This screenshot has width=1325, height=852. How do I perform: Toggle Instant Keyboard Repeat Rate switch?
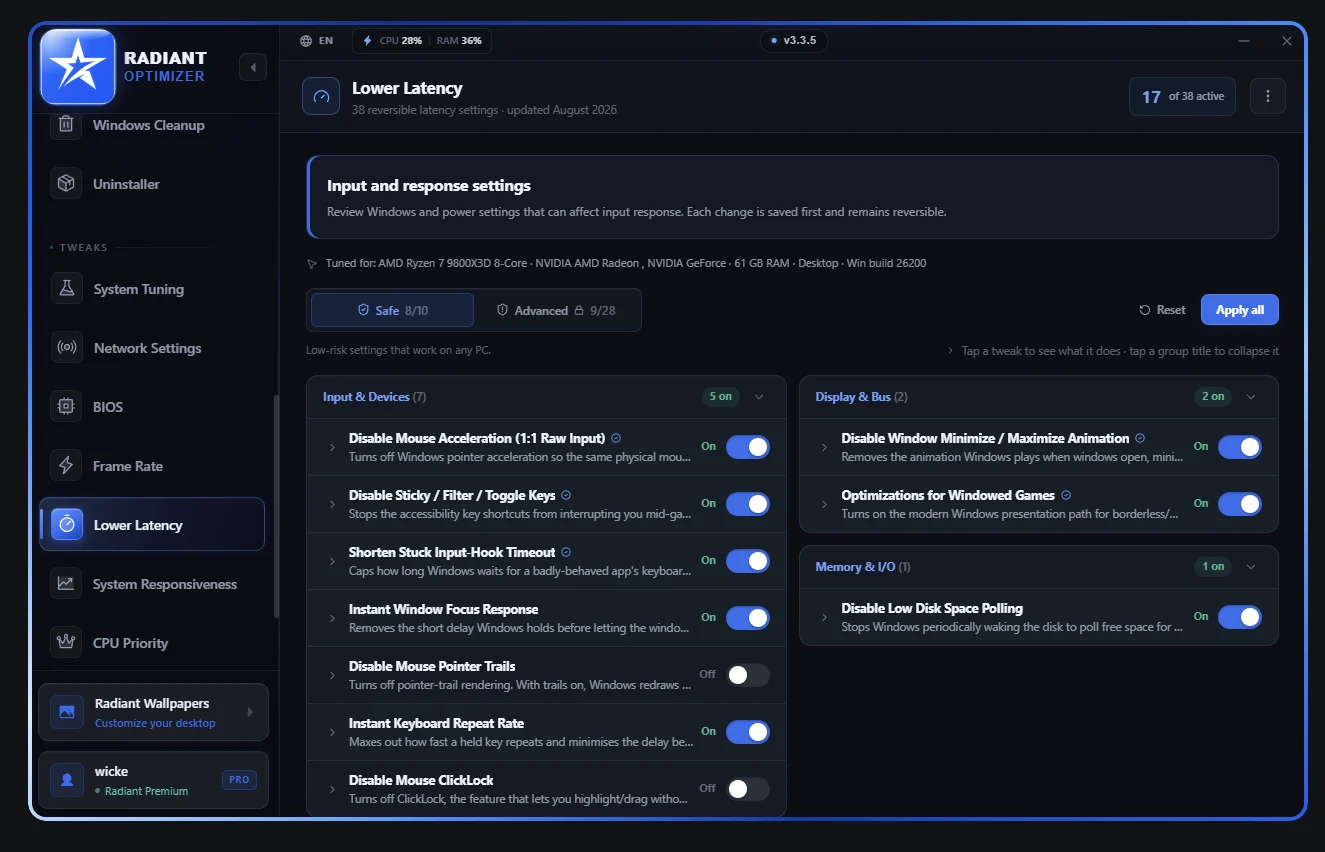(x=748, y=732)
